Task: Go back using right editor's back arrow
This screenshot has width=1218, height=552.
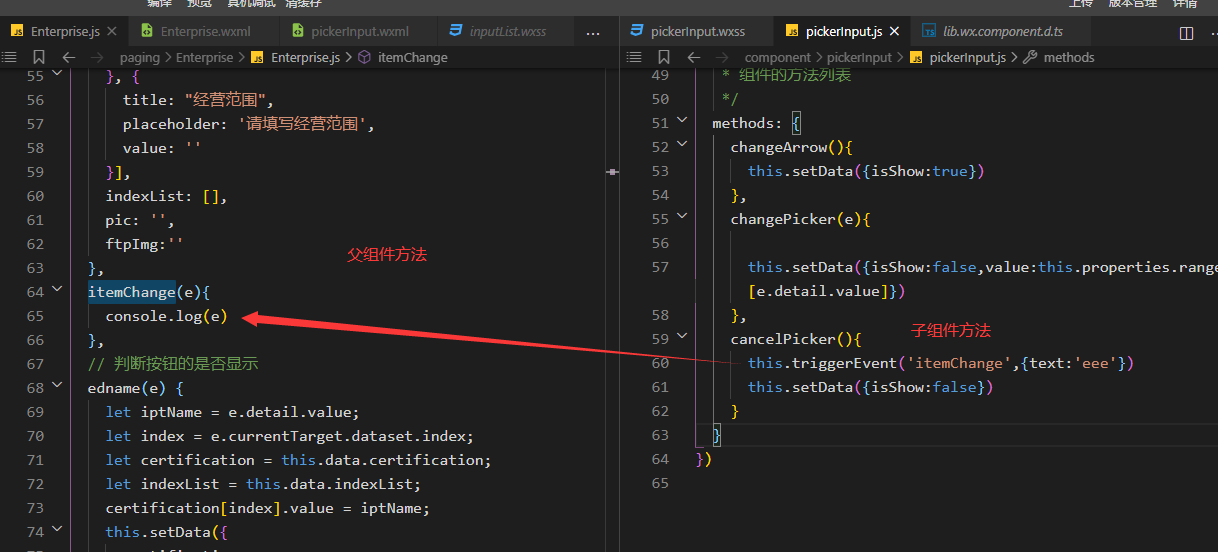Action: [693, 57]
